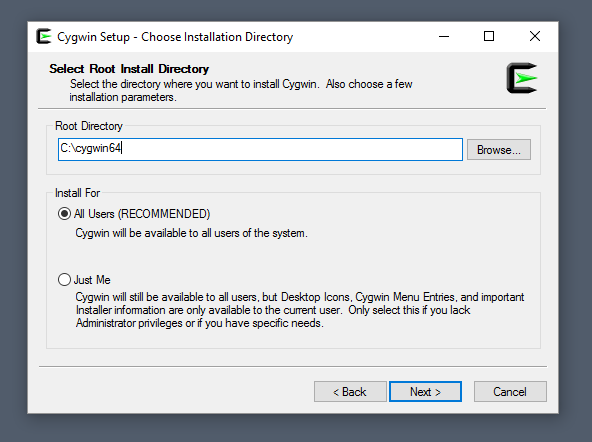Select the All Users (RECOMMENDED) radio button

point(64,214)
